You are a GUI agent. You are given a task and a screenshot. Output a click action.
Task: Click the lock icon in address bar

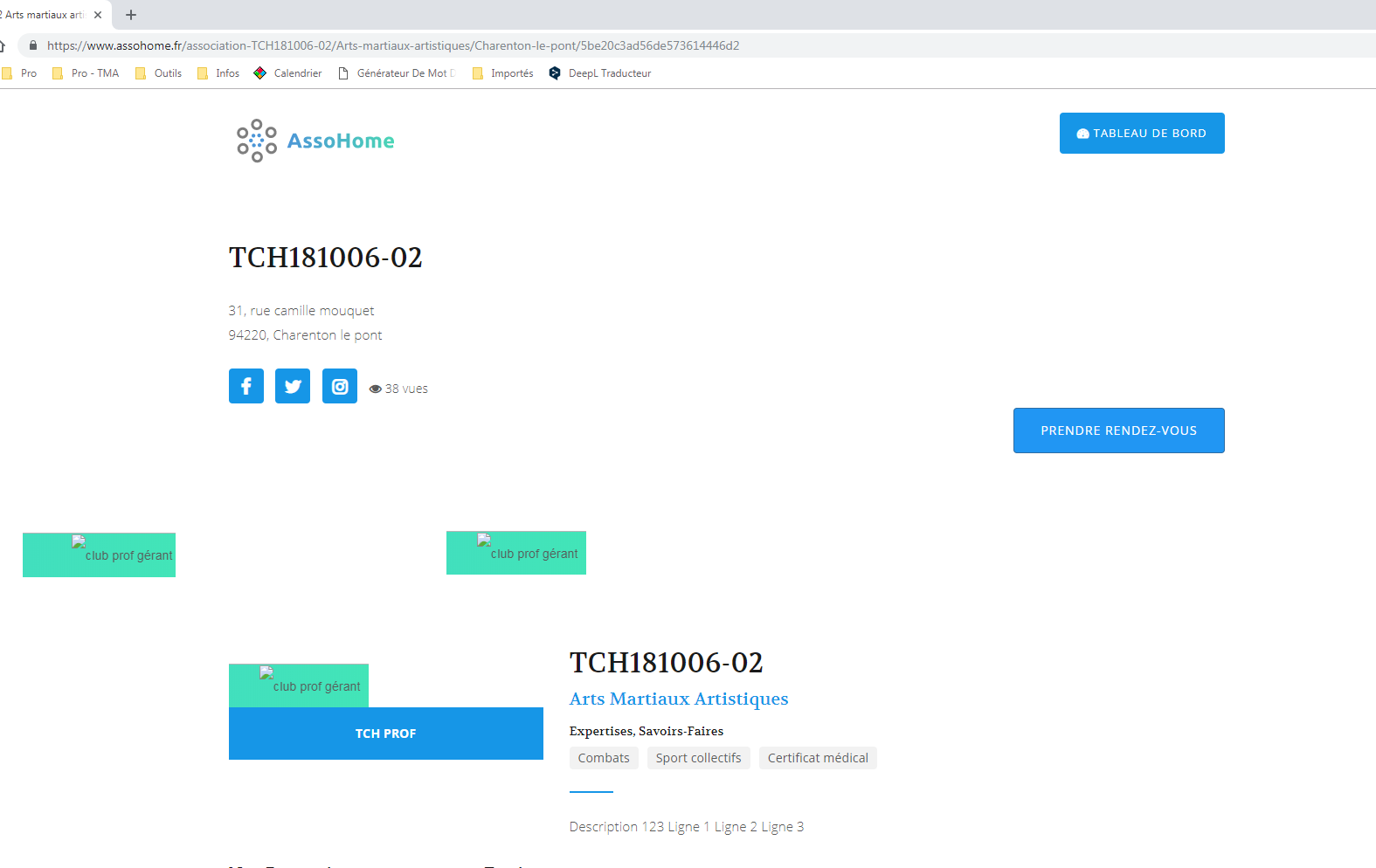pyautogui.click(x=33, y=45)
